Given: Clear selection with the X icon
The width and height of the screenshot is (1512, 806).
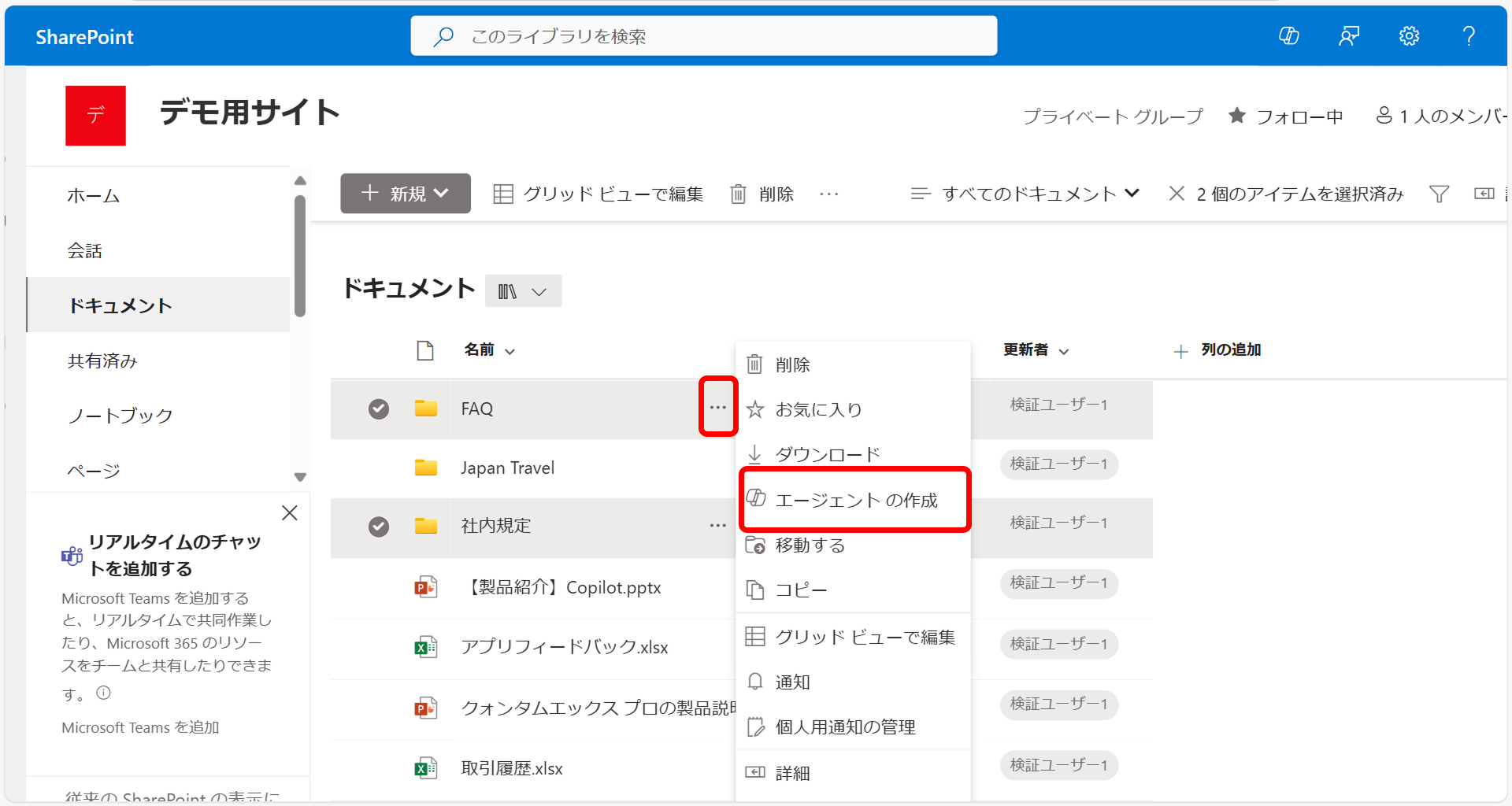Looking at the screenshot, I should pyautogui.click(x=1177, y=194).
